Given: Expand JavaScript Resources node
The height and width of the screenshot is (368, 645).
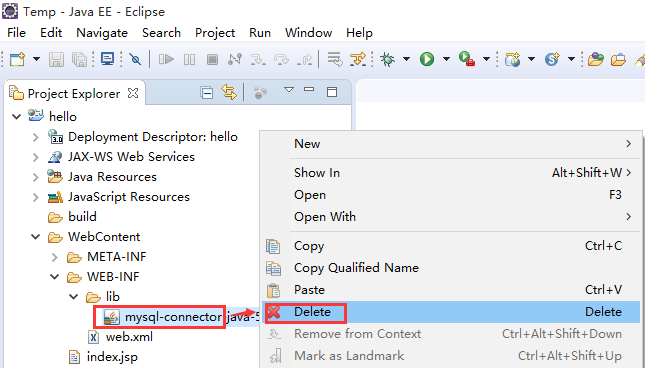Looking at the screenshot, I should [35, 197].
